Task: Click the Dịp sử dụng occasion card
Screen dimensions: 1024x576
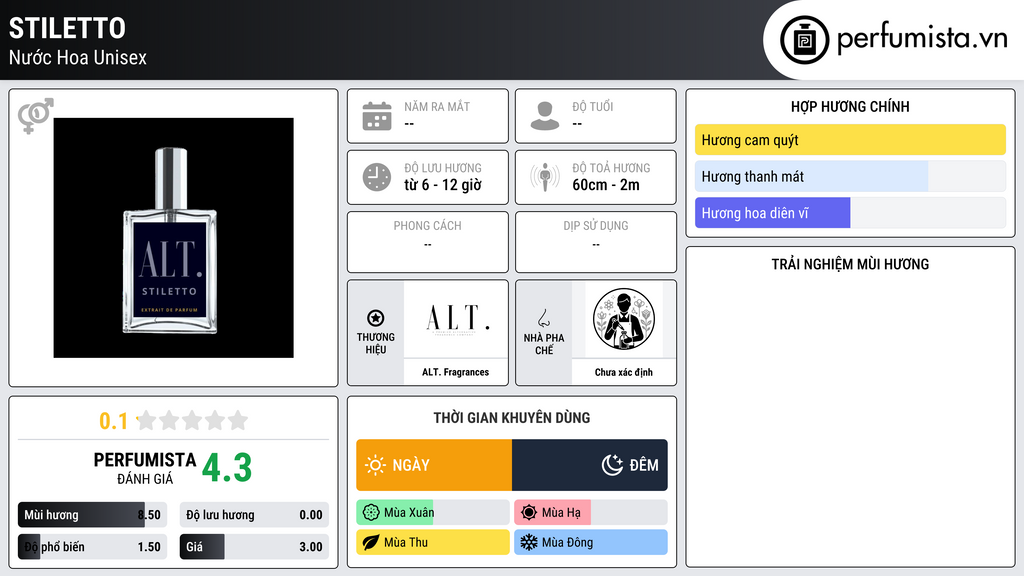Action: (x=596, y=242)
